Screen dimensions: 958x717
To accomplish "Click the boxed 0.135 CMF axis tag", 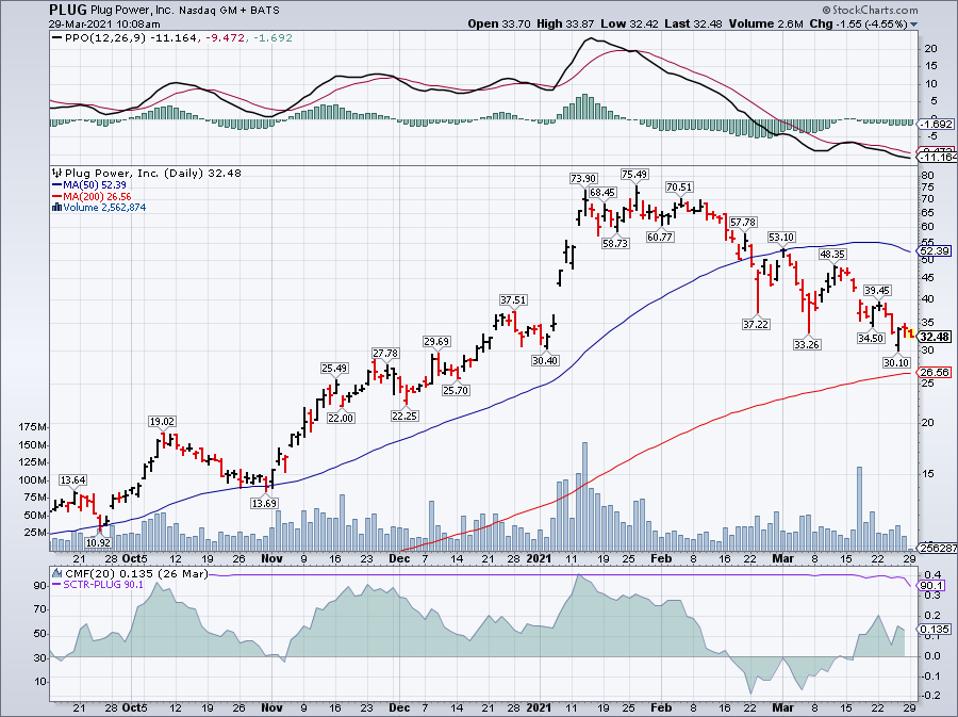I will pyautogui.click(x=936, y=629).
